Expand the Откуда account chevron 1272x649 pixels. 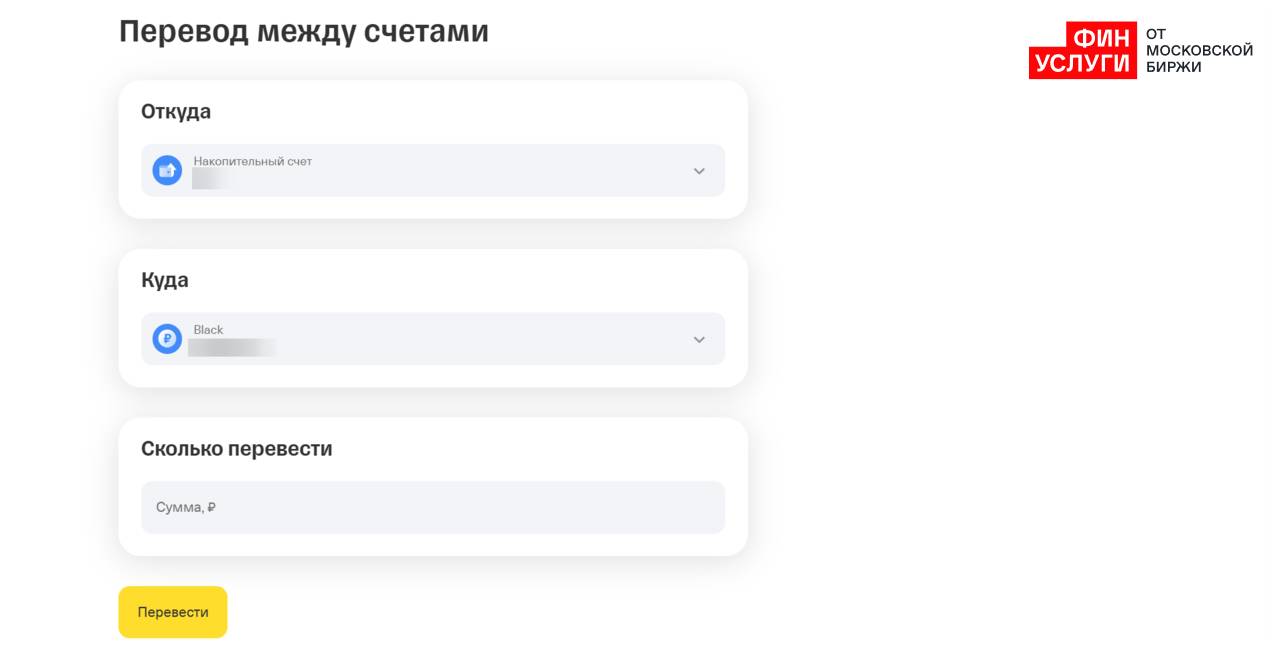point(699,171)
